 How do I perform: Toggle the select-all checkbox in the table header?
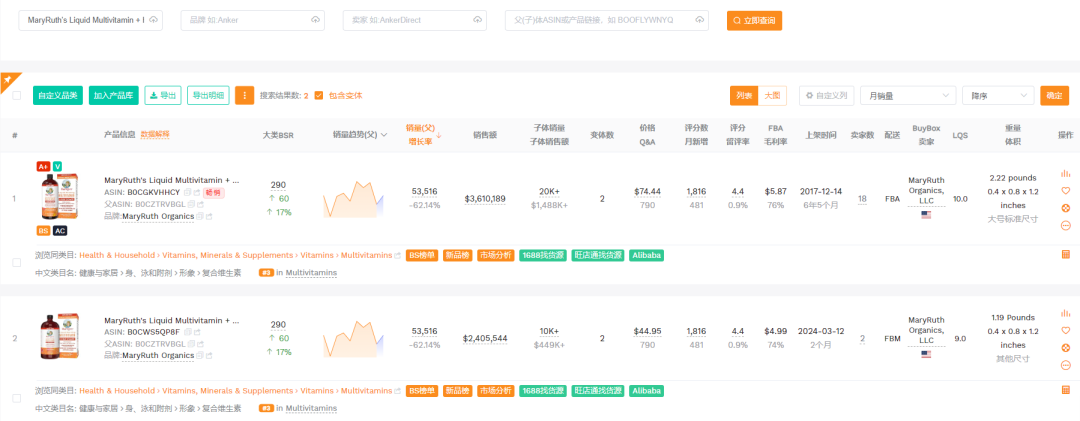[16, 95]
